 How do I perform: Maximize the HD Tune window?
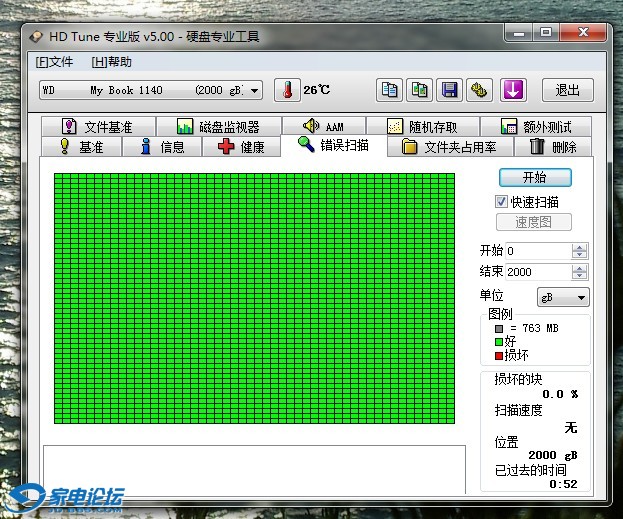[546, 33]
